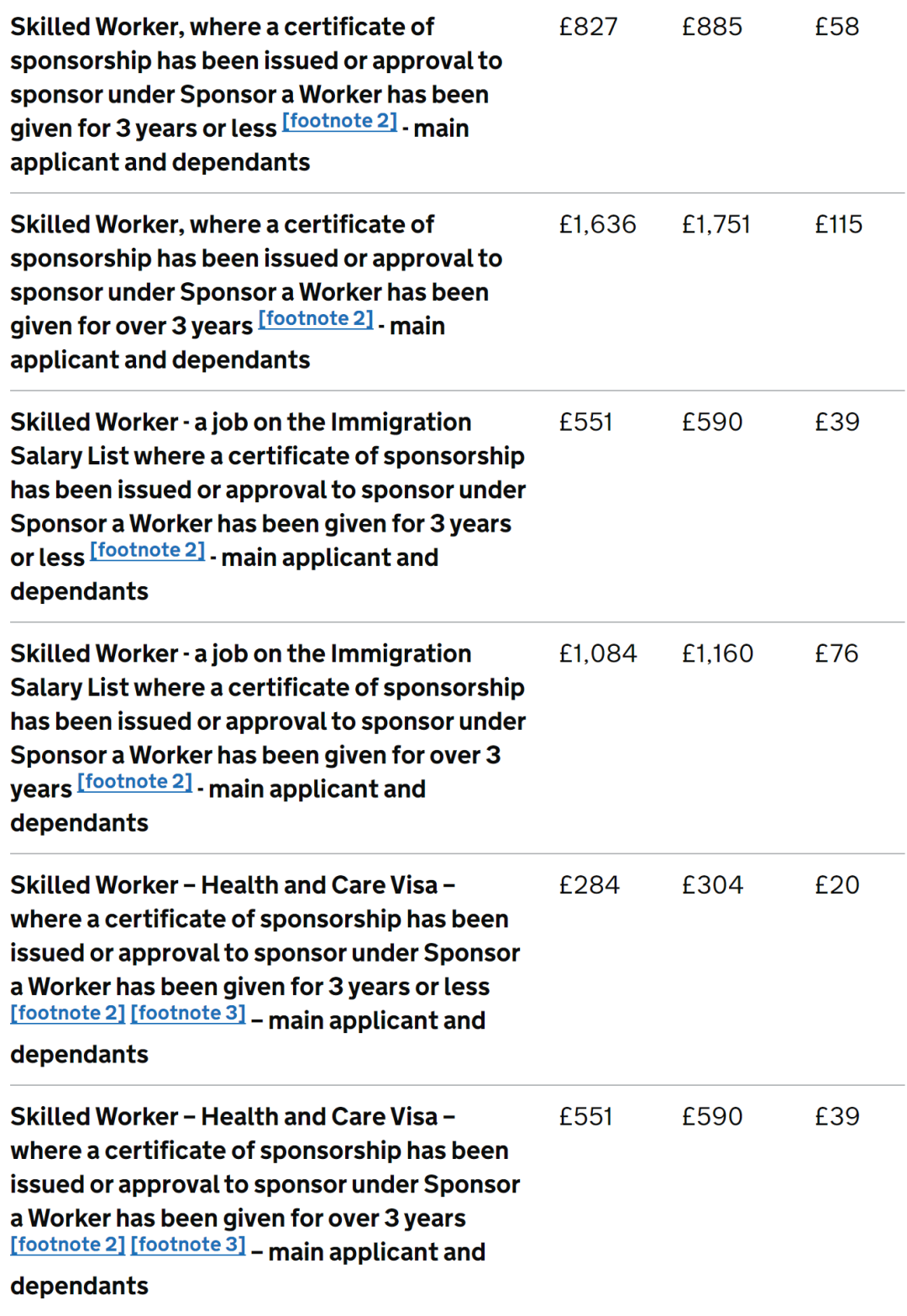Select the £304 fee cell
The height and width of the screenshot is (1316, 907).
[713, 886]
